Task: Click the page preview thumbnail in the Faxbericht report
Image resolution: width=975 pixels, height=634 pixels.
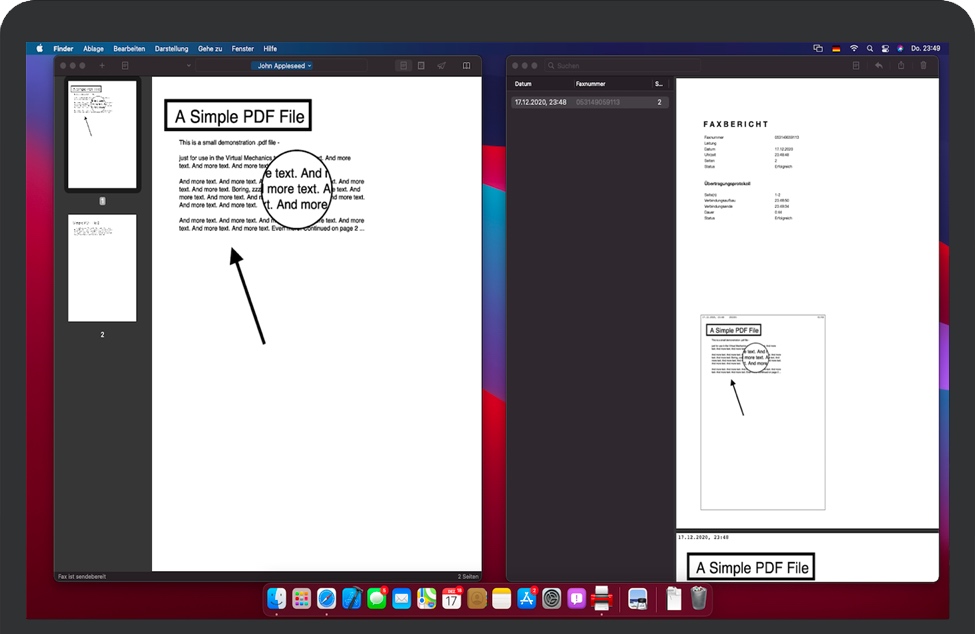Action: pos(763,412)
